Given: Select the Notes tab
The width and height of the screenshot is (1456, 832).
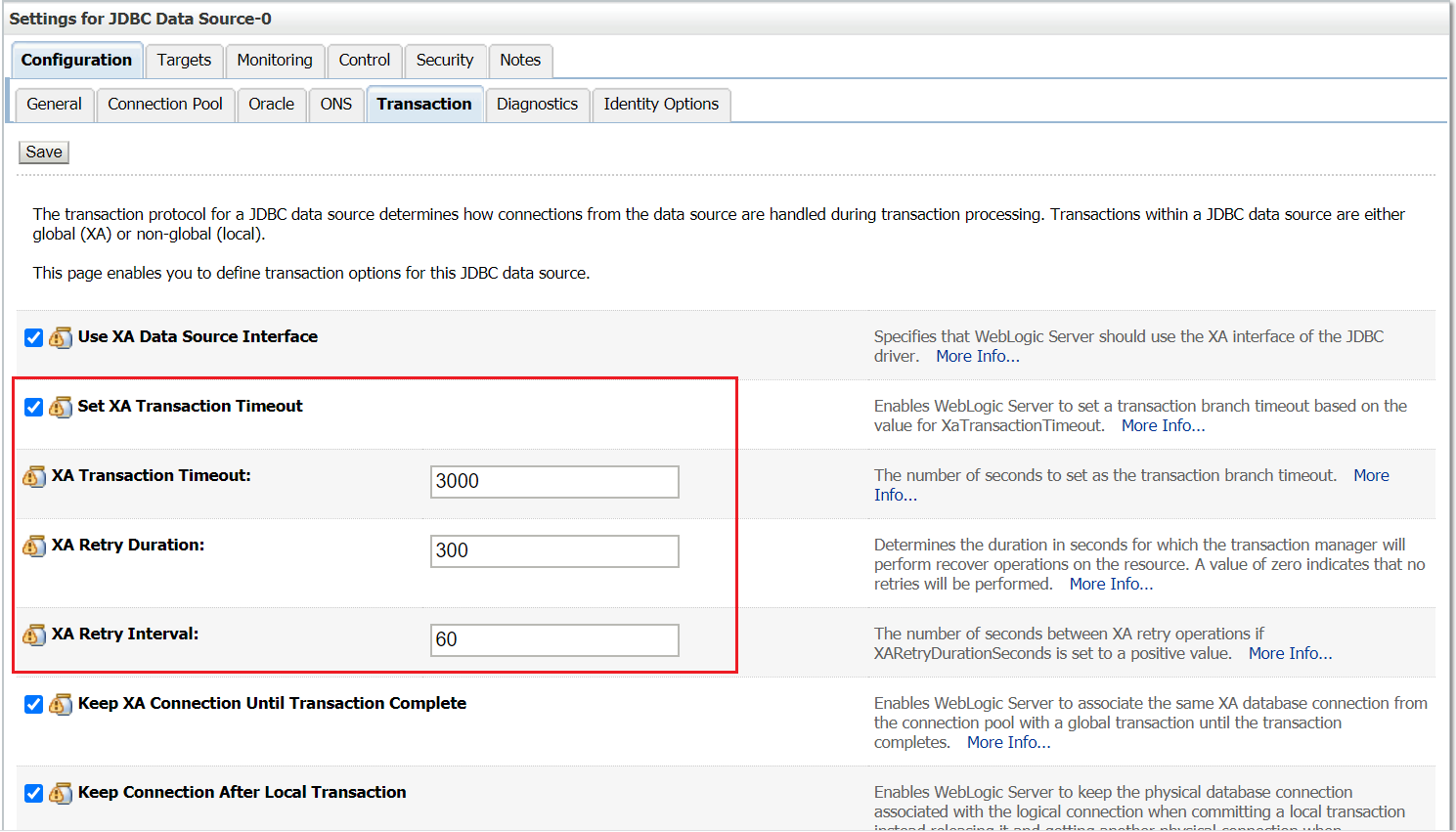Looking at the screenshot, I should [520, 61].
